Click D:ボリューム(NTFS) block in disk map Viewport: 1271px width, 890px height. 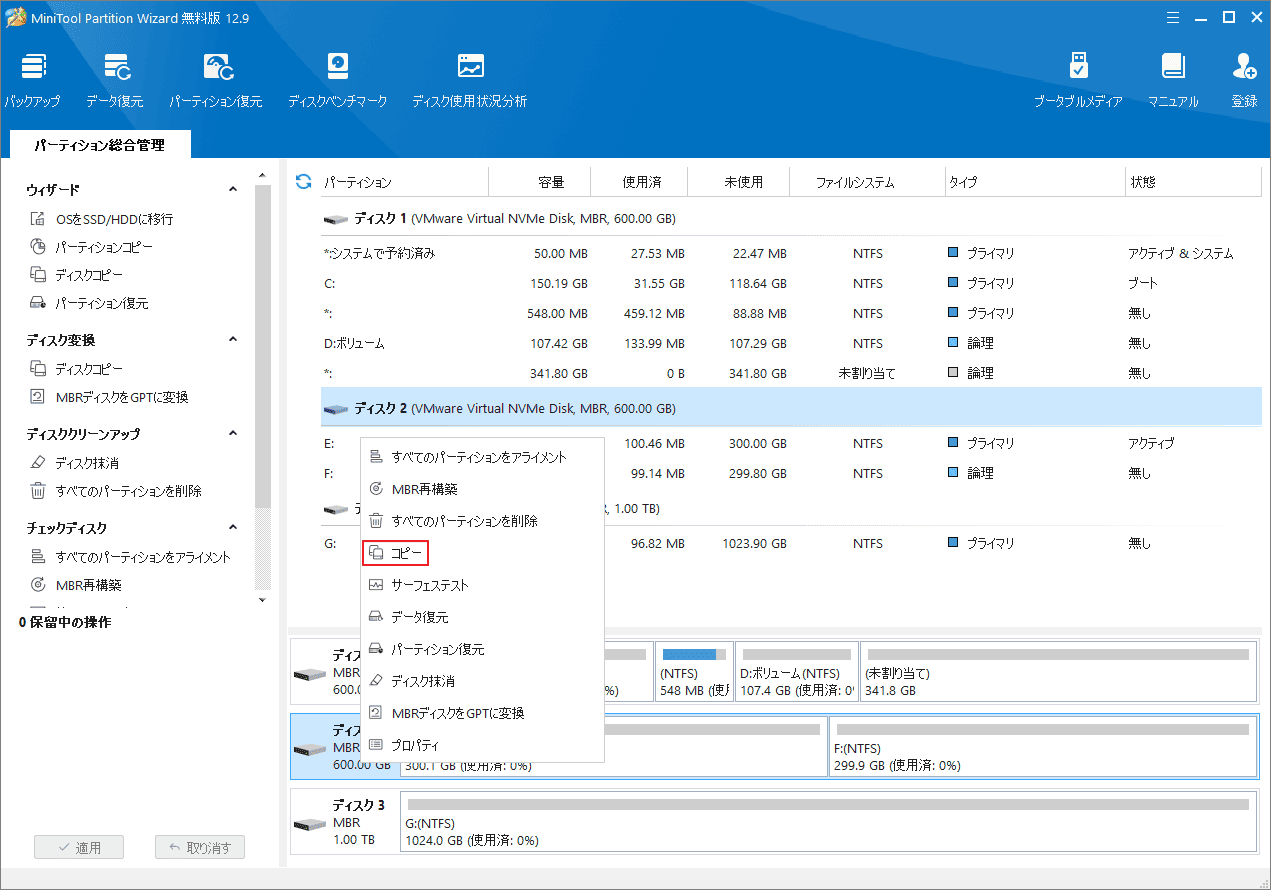[797, 672]
